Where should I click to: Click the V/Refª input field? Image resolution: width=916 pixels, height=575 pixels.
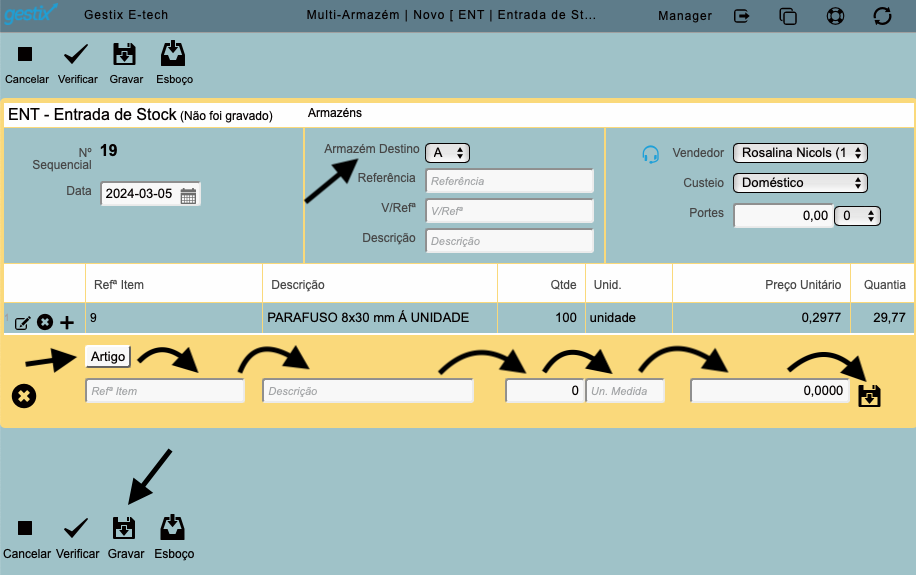point(509,211)
